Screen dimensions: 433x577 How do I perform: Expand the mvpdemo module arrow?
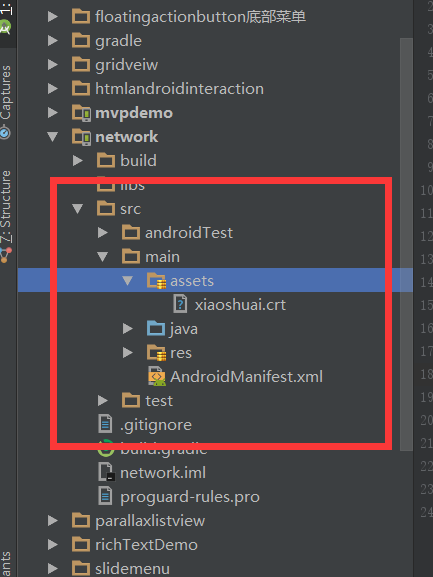click(53, 113)
